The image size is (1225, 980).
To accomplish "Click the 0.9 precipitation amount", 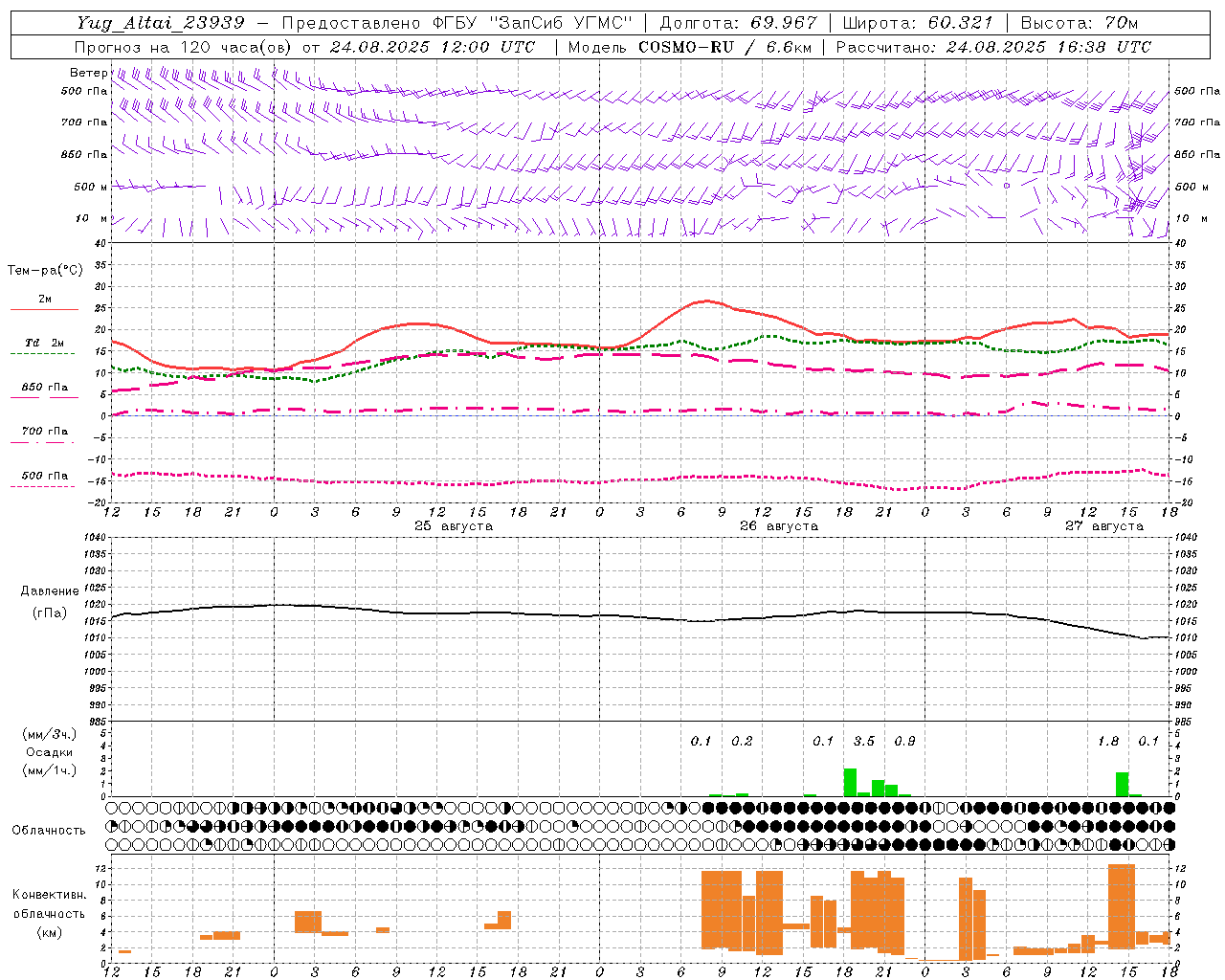I will point(904,741).
